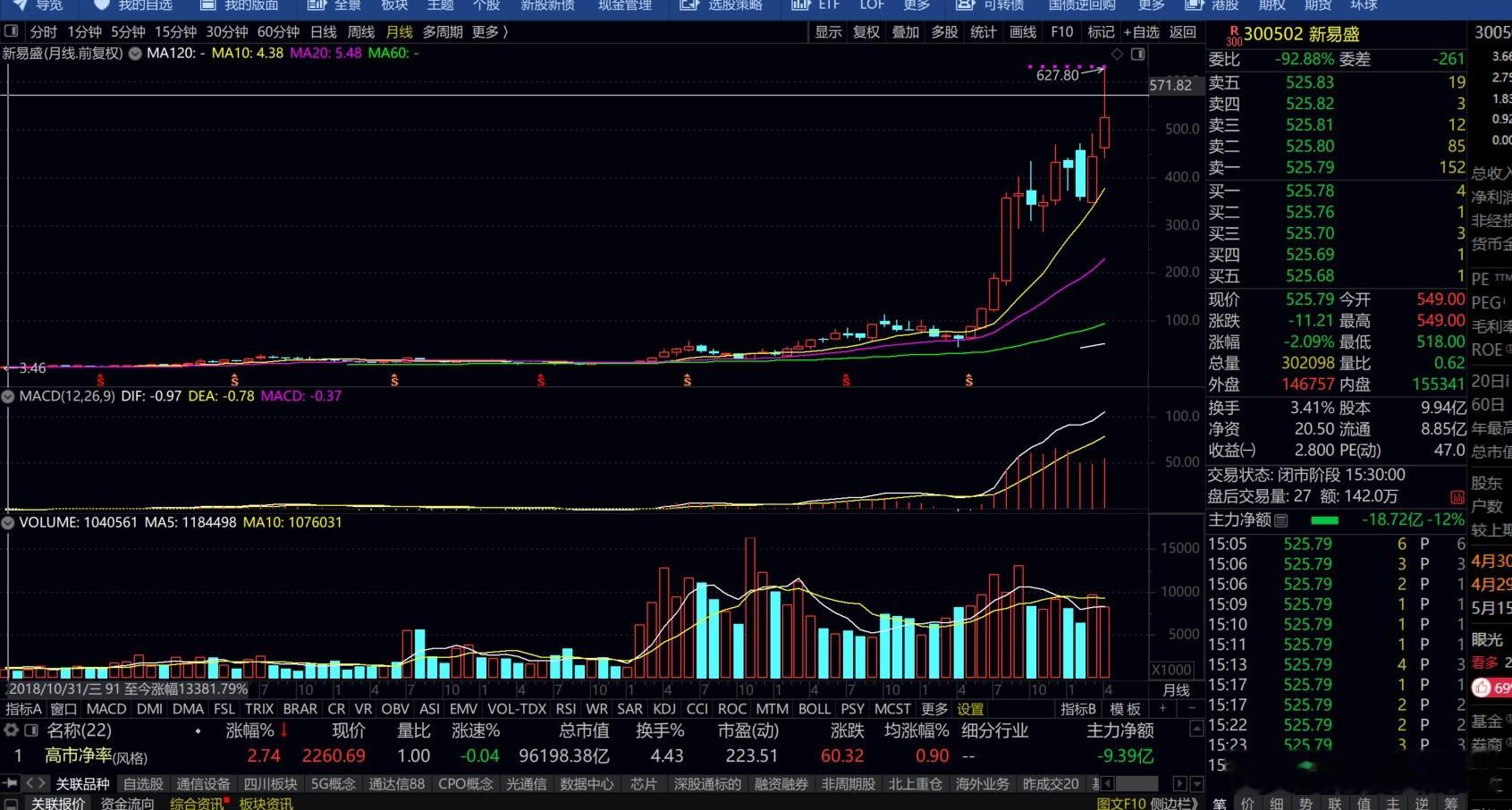1512x810 pixels.
Task: Click the 标记 mark button
Action: (x=1101, y=32)
